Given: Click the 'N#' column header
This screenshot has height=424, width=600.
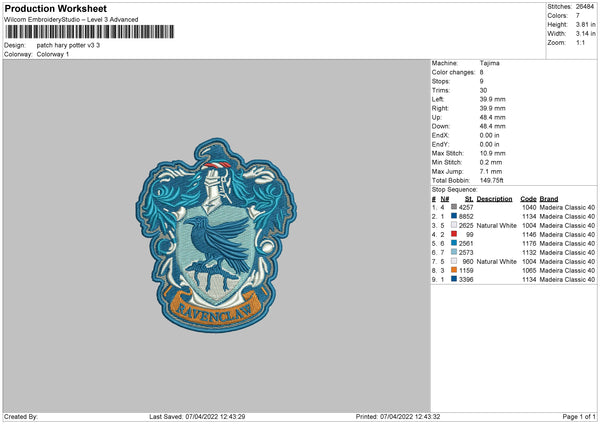Looking at the screenshot, I should click(x=445, y=199).
